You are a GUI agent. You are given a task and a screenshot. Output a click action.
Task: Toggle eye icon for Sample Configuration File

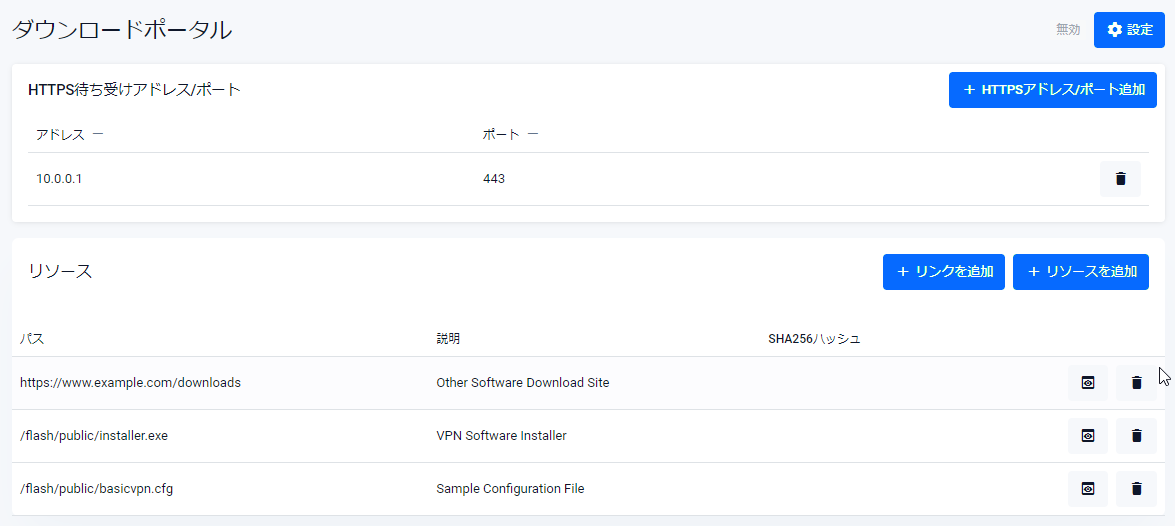[x=1088, y=489]
